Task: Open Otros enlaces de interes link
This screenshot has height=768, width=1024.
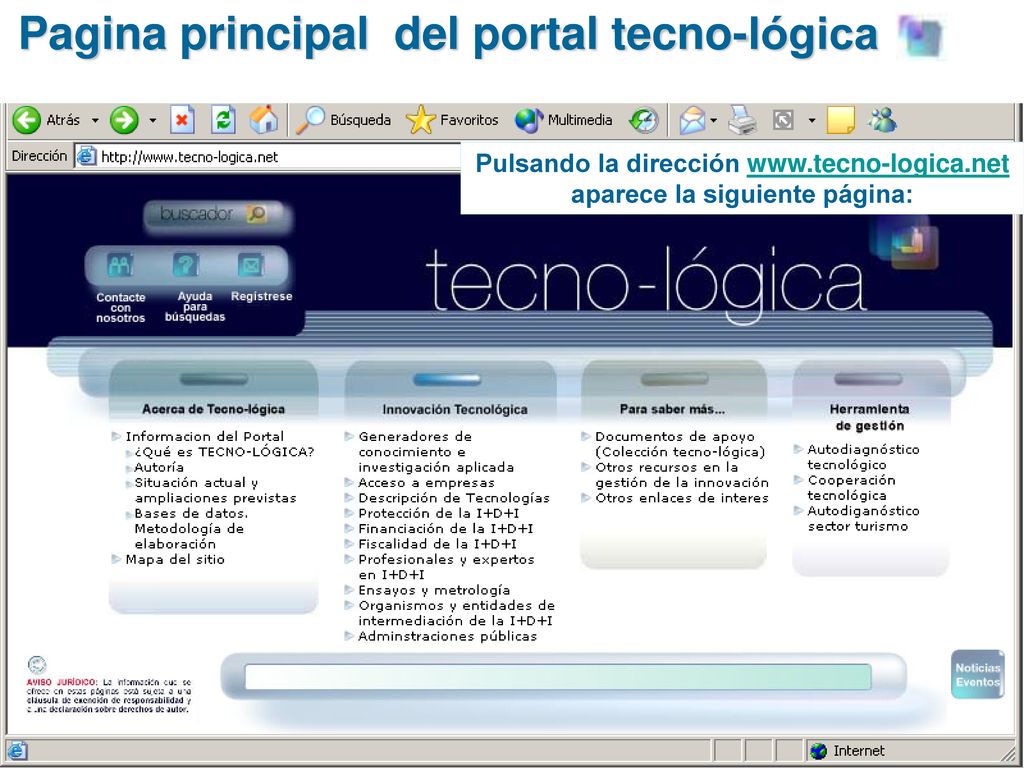Action: coord(682,498)
